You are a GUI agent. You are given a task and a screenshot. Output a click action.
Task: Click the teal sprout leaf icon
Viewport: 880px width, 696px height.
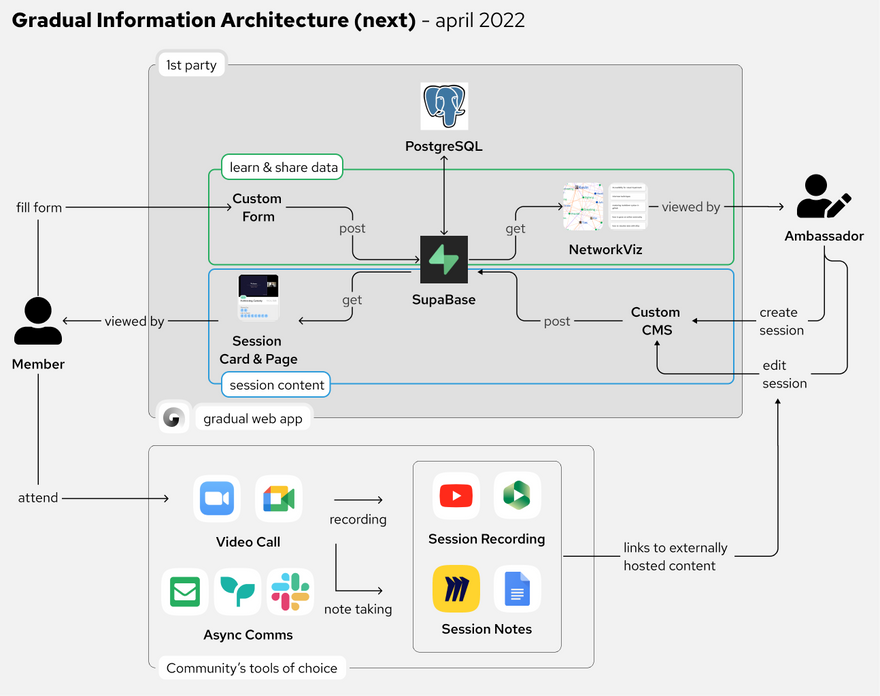(237, 592)
